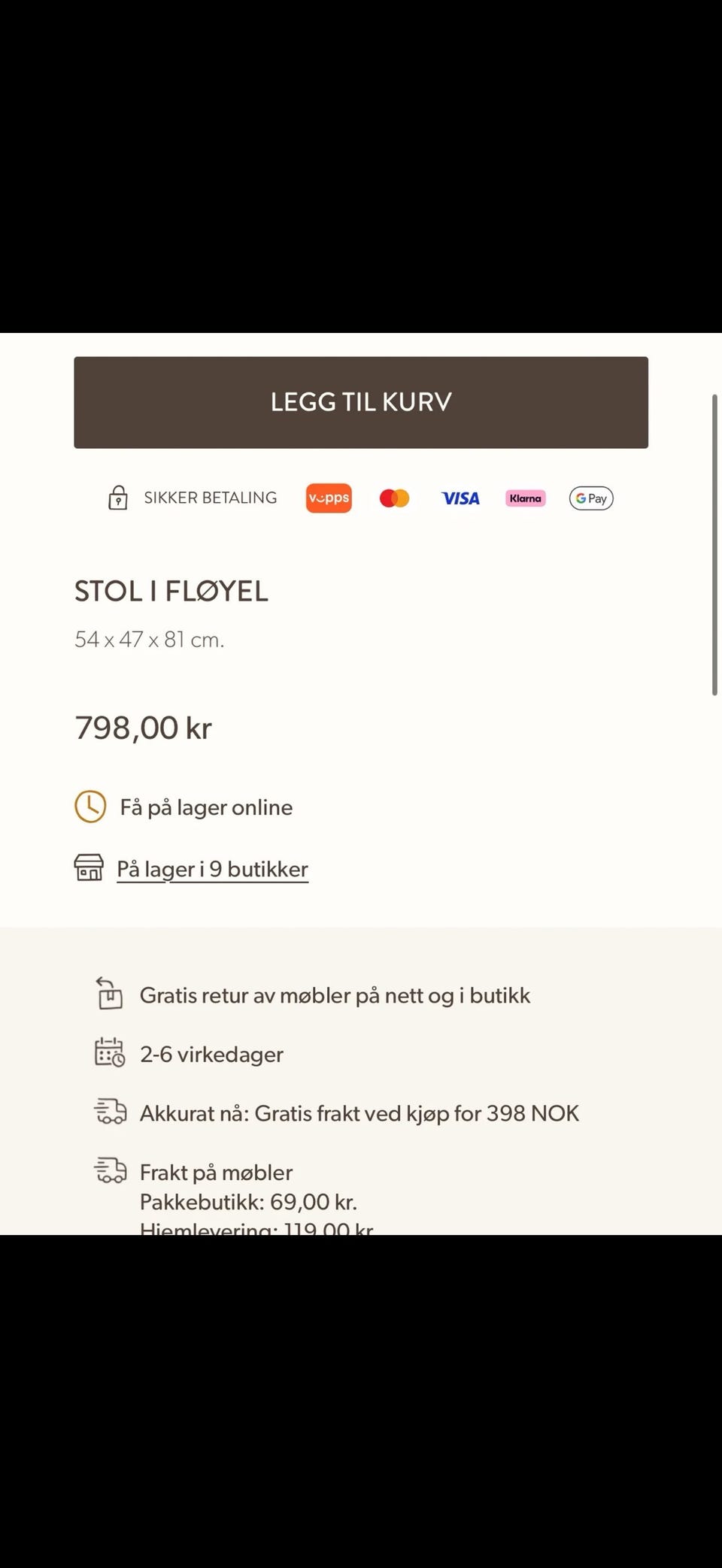Click the page scrollbar on the right
The width and height of the screenshot is (722, 1568).
tap(714, 544)
